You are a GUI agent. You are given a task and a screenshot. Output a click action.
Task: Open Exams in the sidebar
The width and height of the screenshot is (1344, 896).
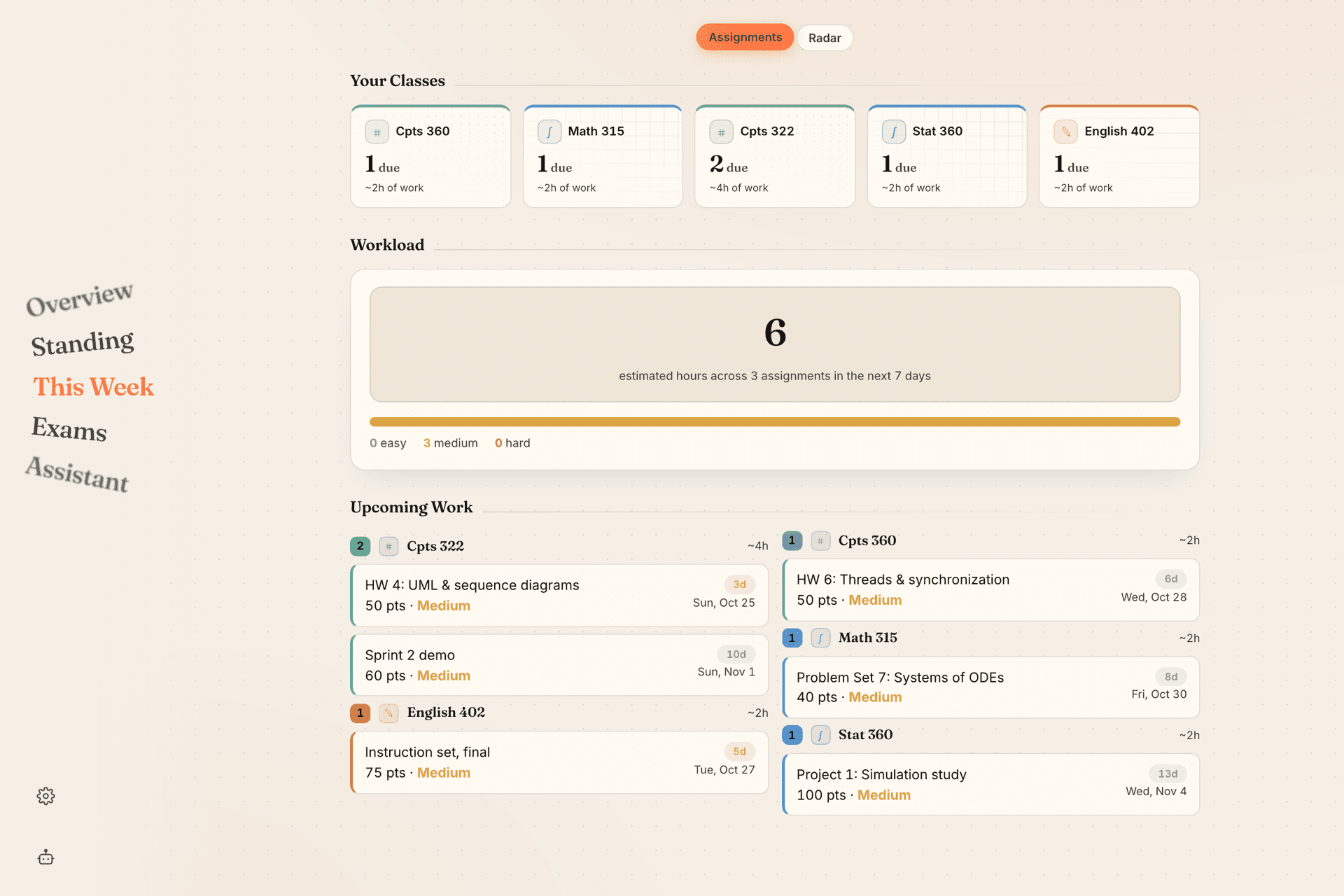click(69, 428)
